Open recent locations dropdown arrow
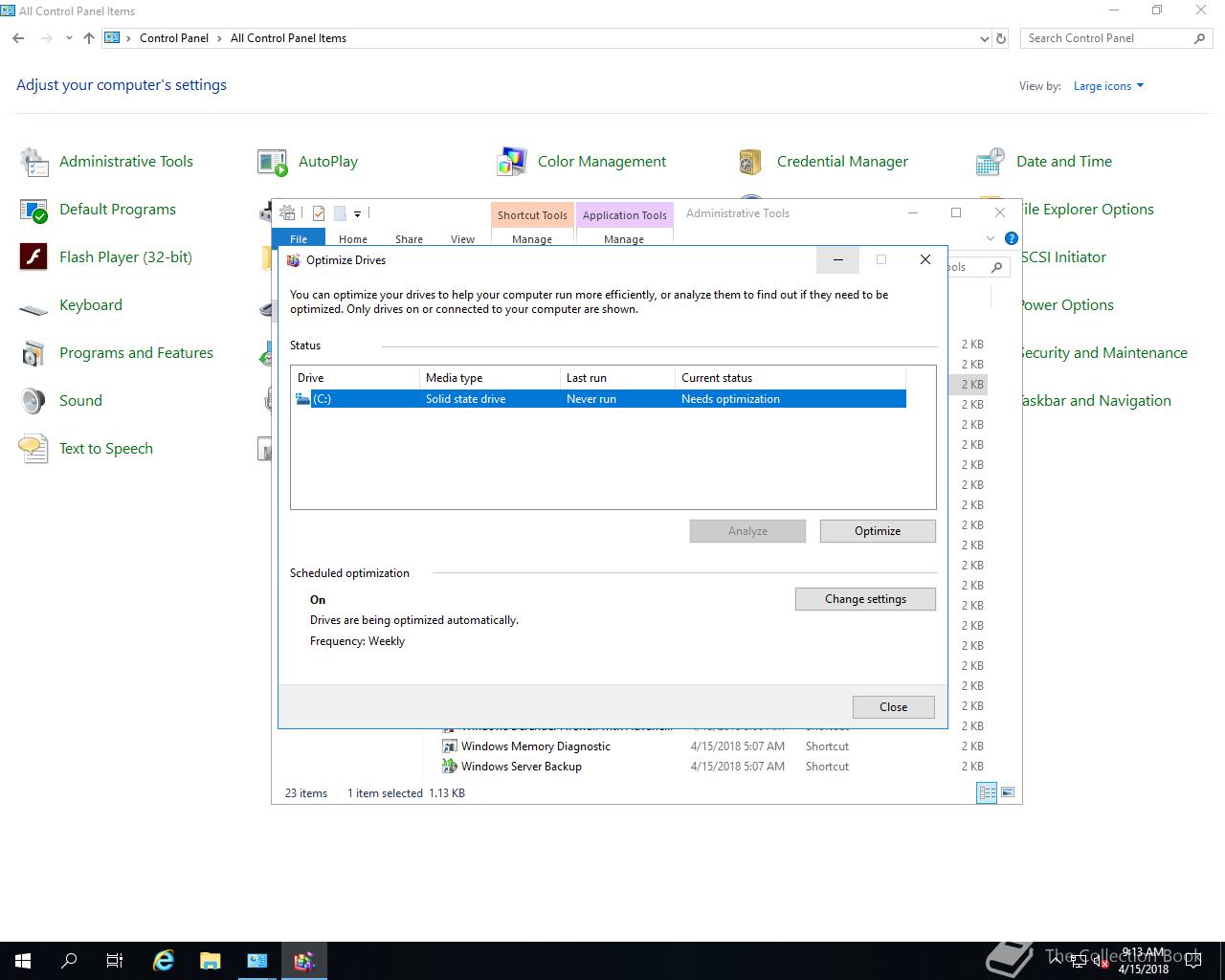Viewport: 1225px width, 980px height. pyautogui.click(x=69, y=38)
